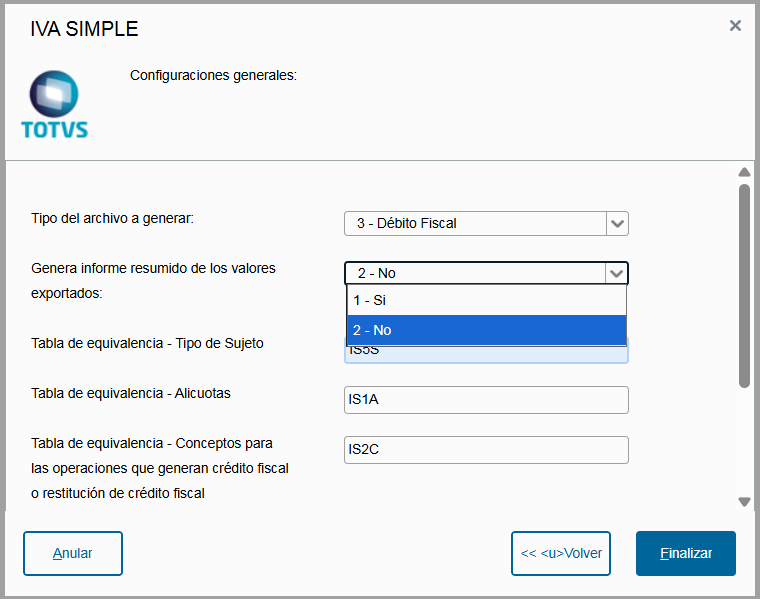Click the Finalizar button
760x599 pixels.
coord(686,553)
